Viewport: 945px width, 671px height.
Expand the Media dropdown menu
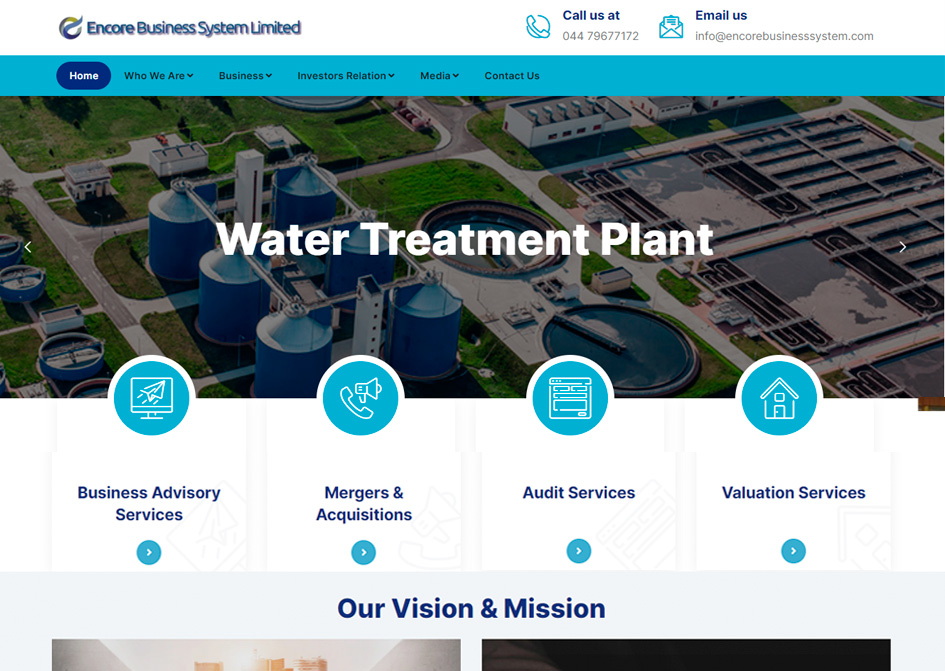[439, 76]
